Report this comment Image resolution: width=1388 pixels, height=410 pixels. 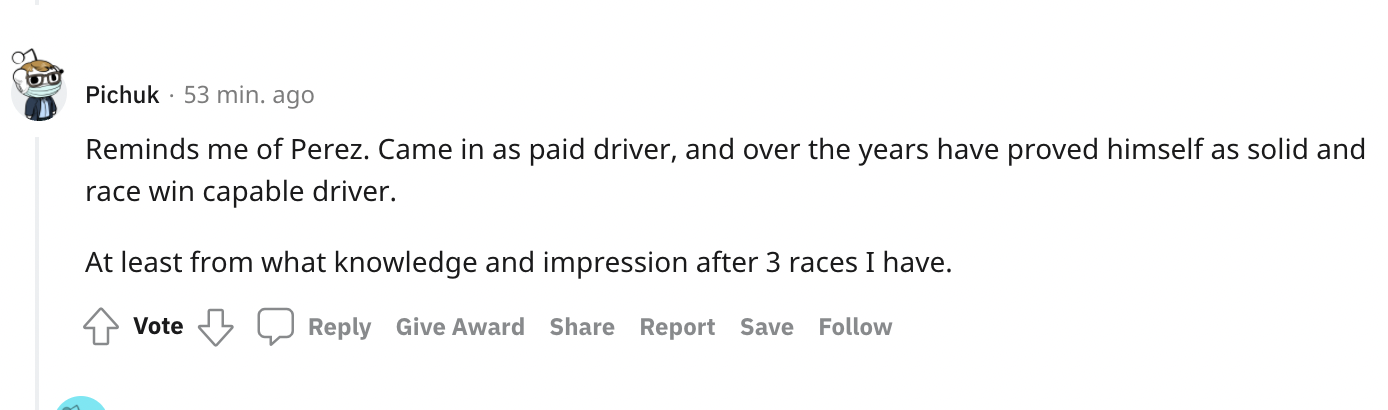tap(677, 327)
